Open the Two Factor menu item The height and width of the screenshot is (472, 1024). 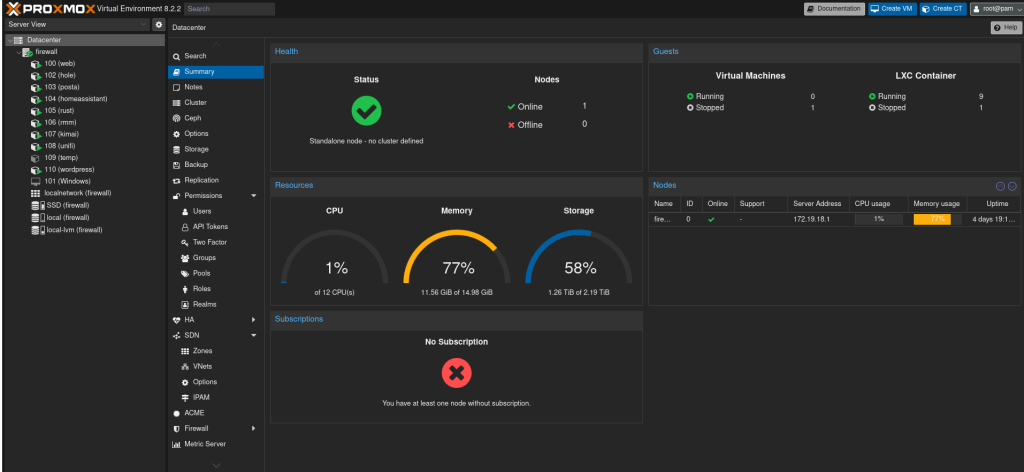216,242
